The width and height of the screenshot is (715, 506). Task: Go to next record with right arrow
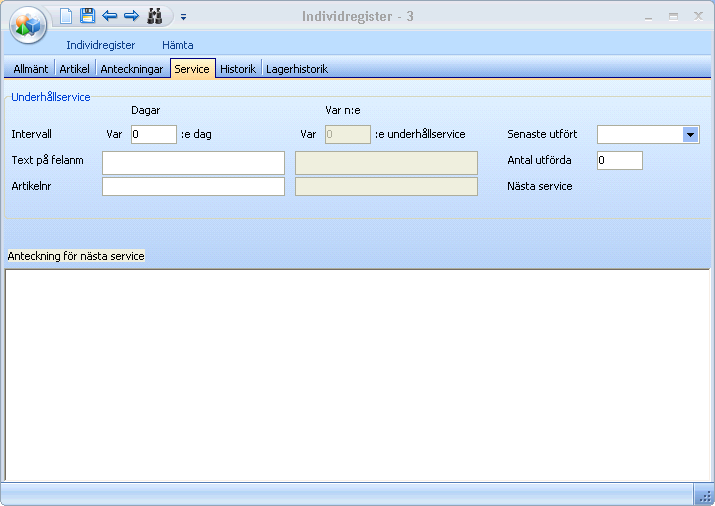click(131, 16)
